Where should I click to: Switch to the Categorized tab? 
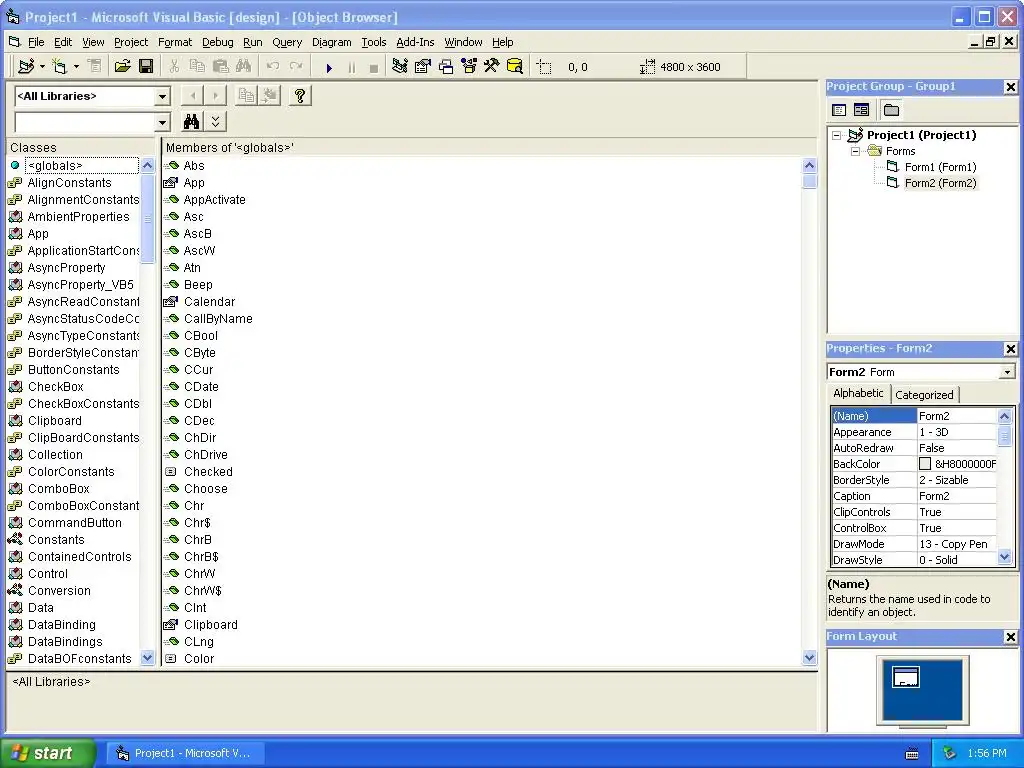924,394
